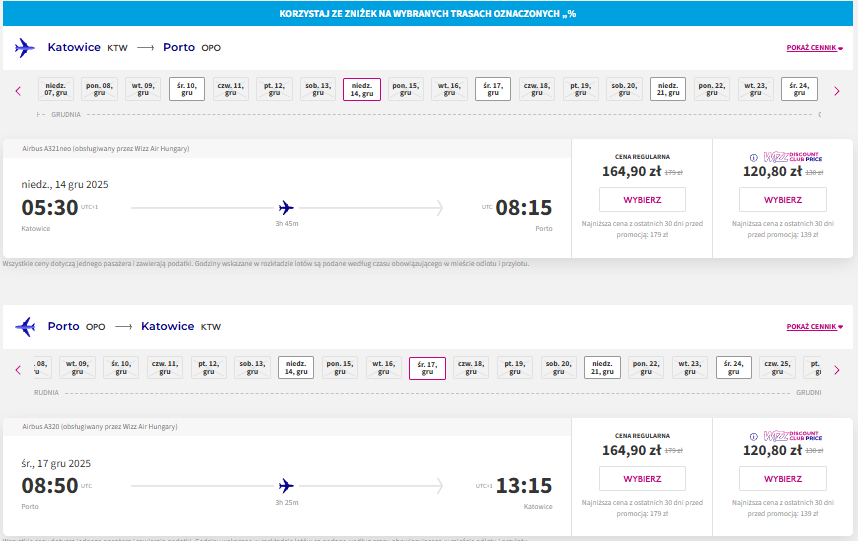Click the outbound Katowice–Porto airplane icon
Image resolution: width=858 pixels, height=541 pixels.
click(25, 48)
